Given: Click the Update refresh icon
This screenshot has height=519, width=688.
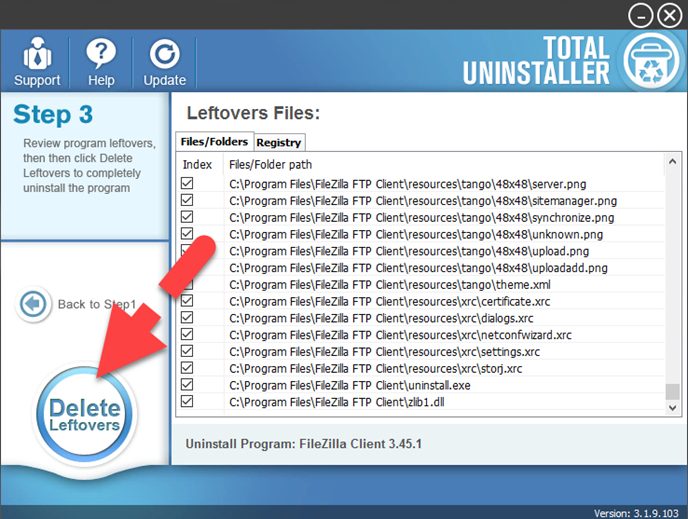Looking at the screenshot, I should 165,54.
